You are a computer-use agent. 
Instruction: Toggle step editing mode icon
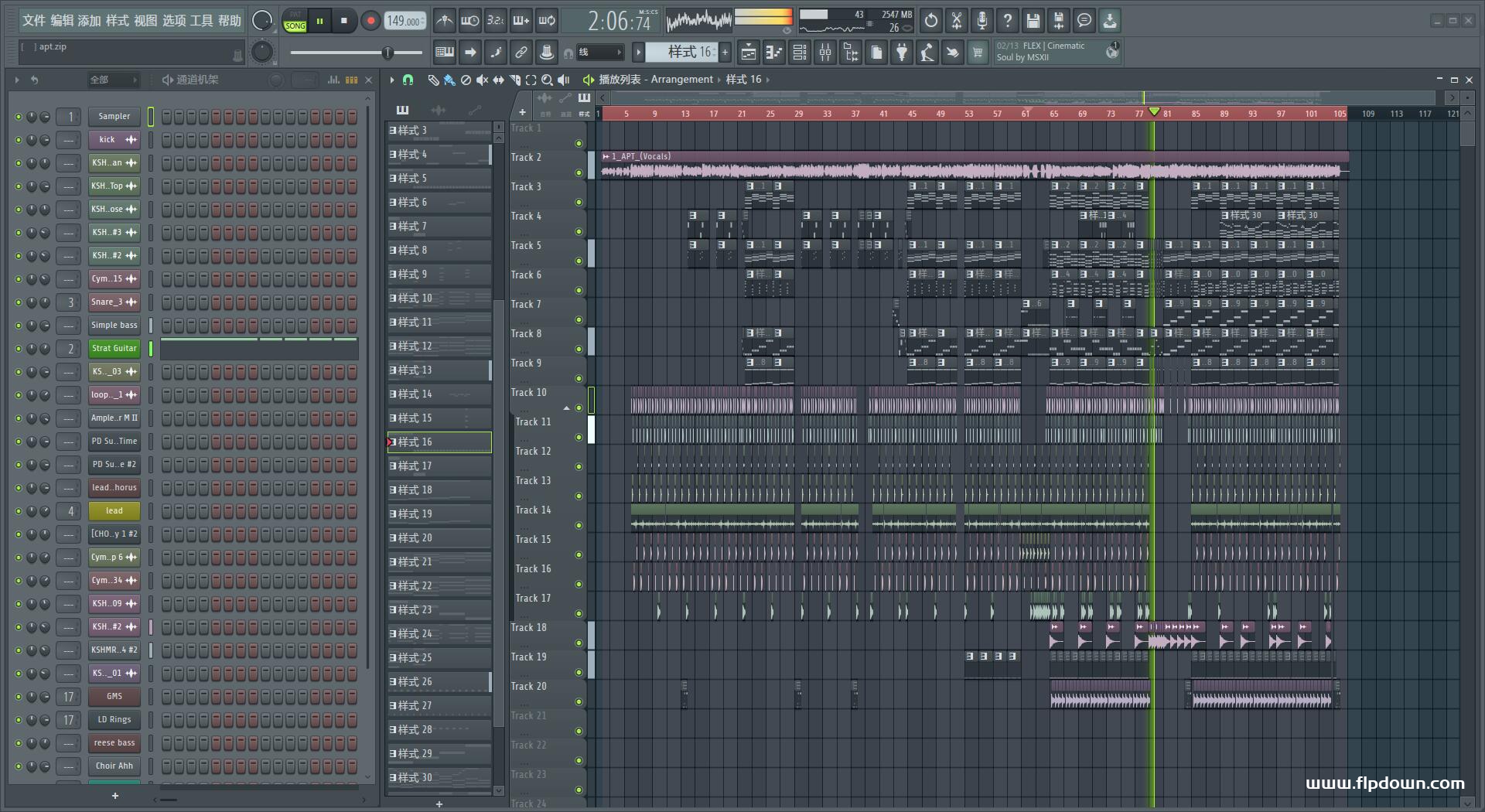(496, 53)
